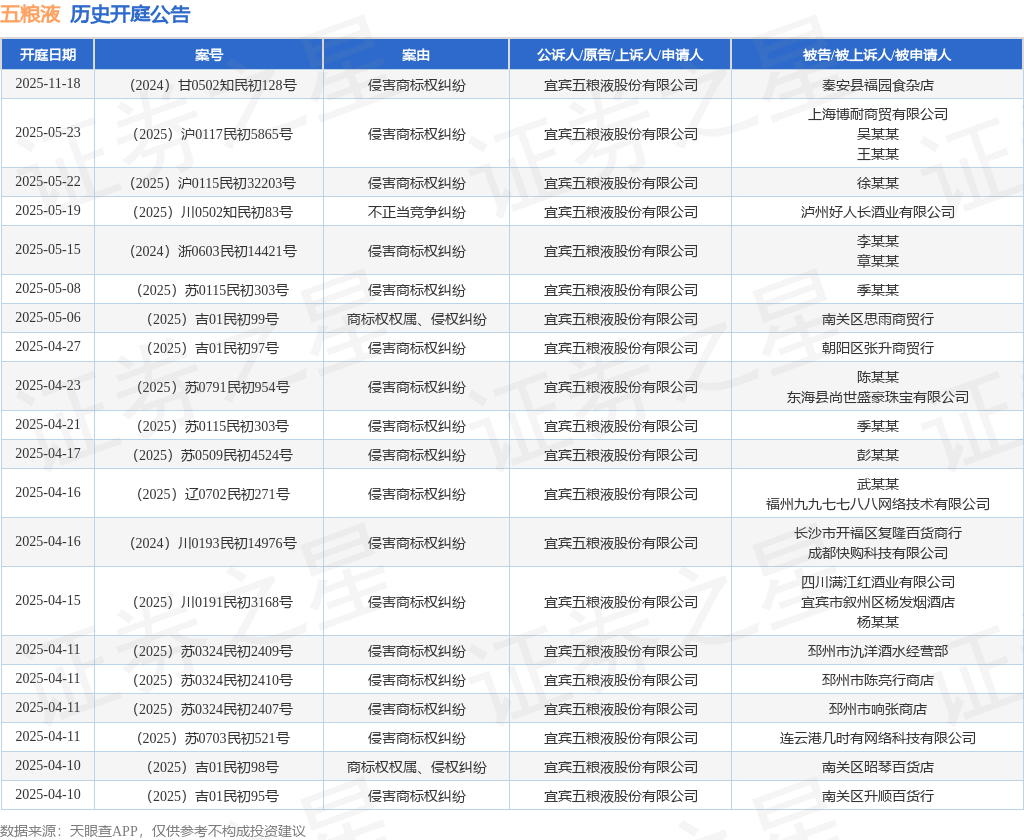Select the 开庭日期 column header

[x=48, y=55]
